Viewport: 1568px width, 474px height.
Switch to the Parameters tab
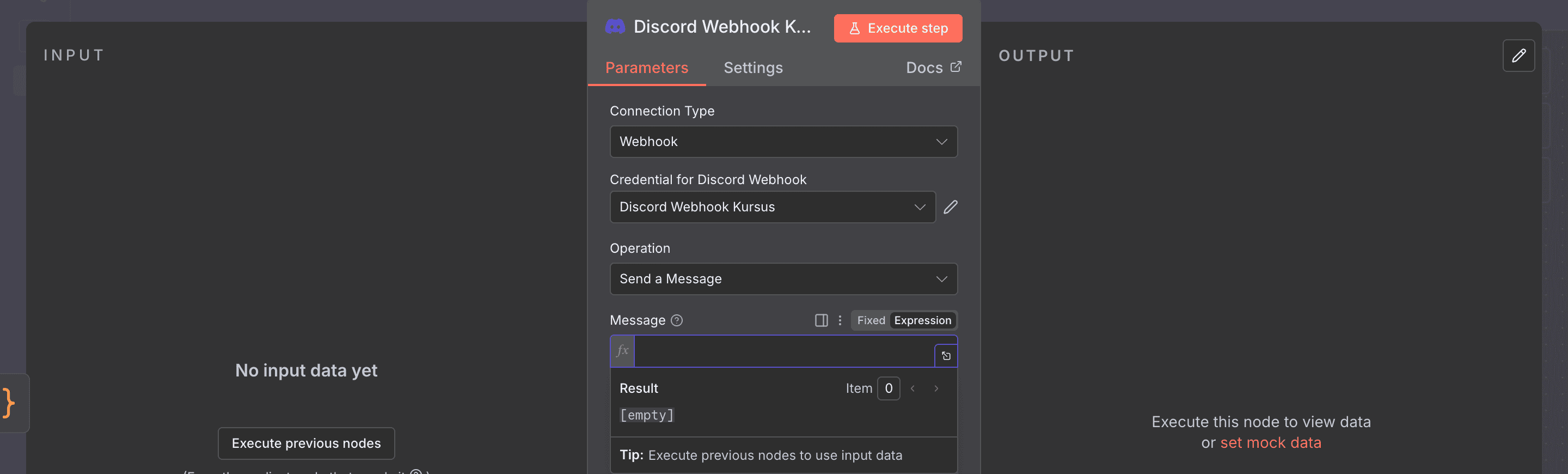[x=646, y=68]
